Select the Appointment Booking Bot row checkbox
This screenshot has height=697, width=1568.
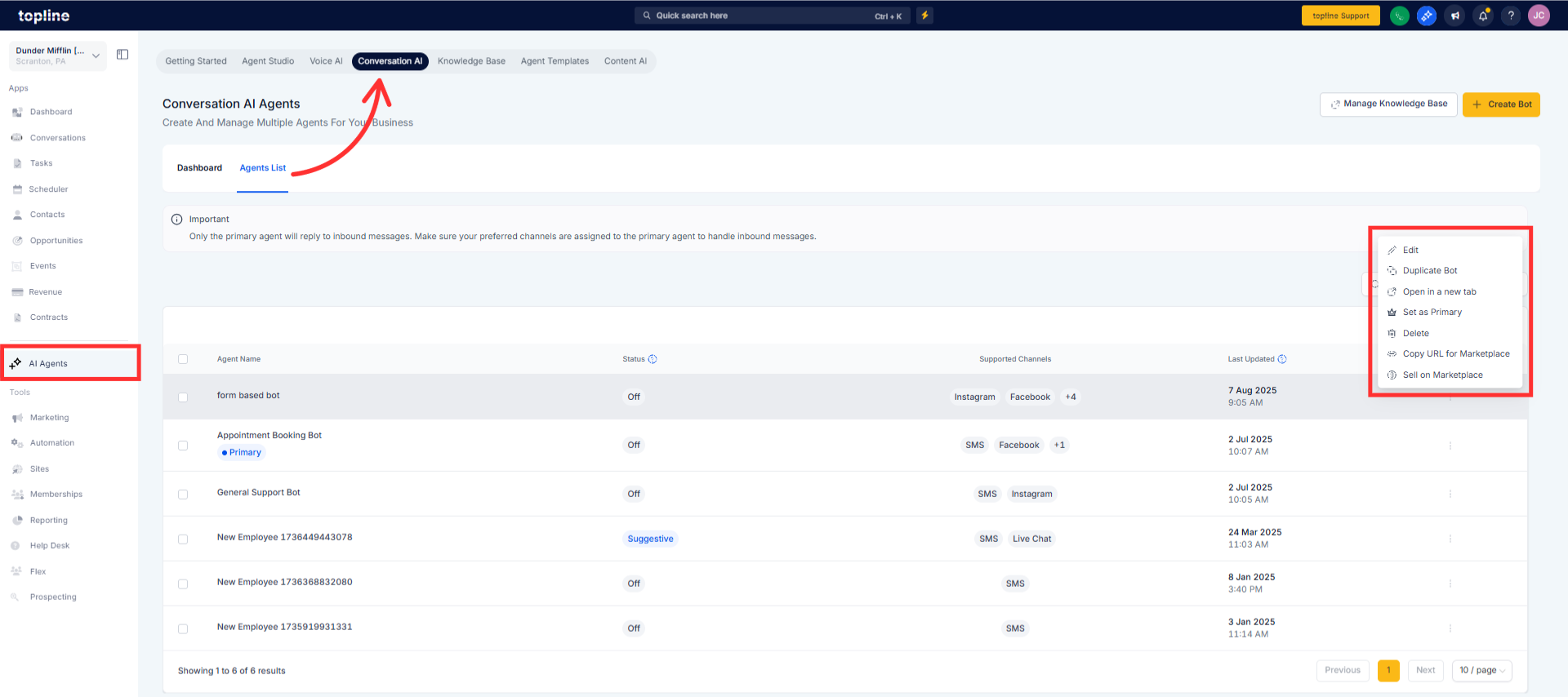183,446
